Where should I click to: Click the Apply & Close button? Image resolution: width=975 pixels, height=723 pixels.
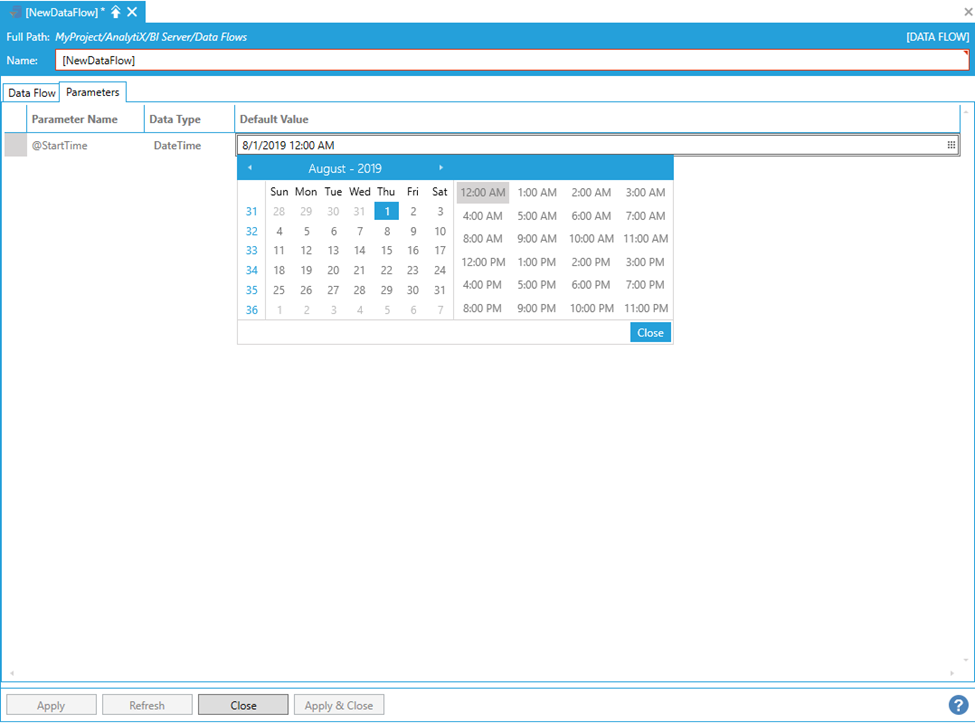[339, 705]
